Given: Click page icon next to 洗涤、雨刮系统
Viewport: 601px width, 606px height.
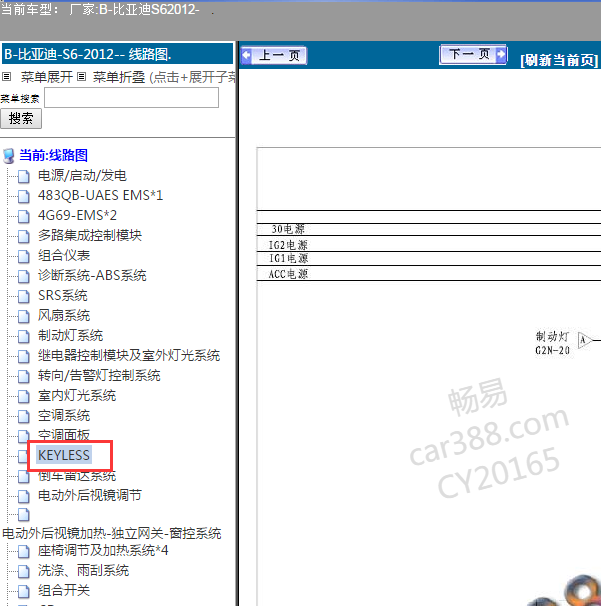Looking at the screenshot, I should click(x=24, y=572).
